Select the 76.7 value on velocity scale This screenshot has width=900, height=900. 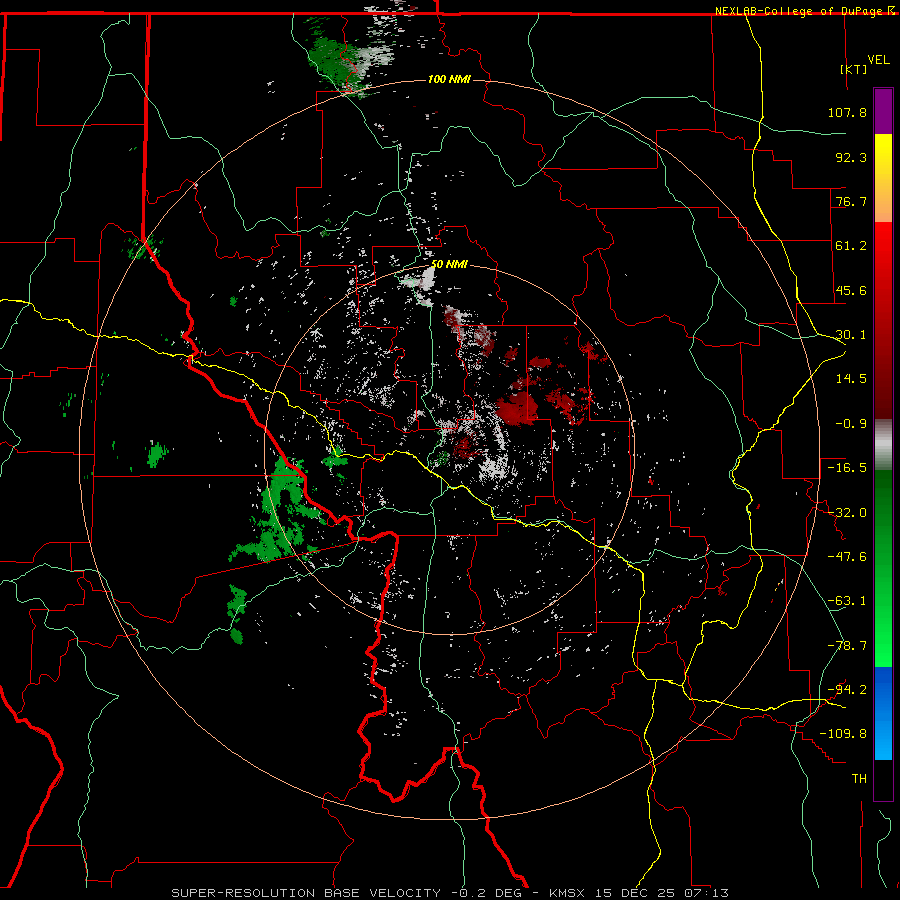(851, 201)
